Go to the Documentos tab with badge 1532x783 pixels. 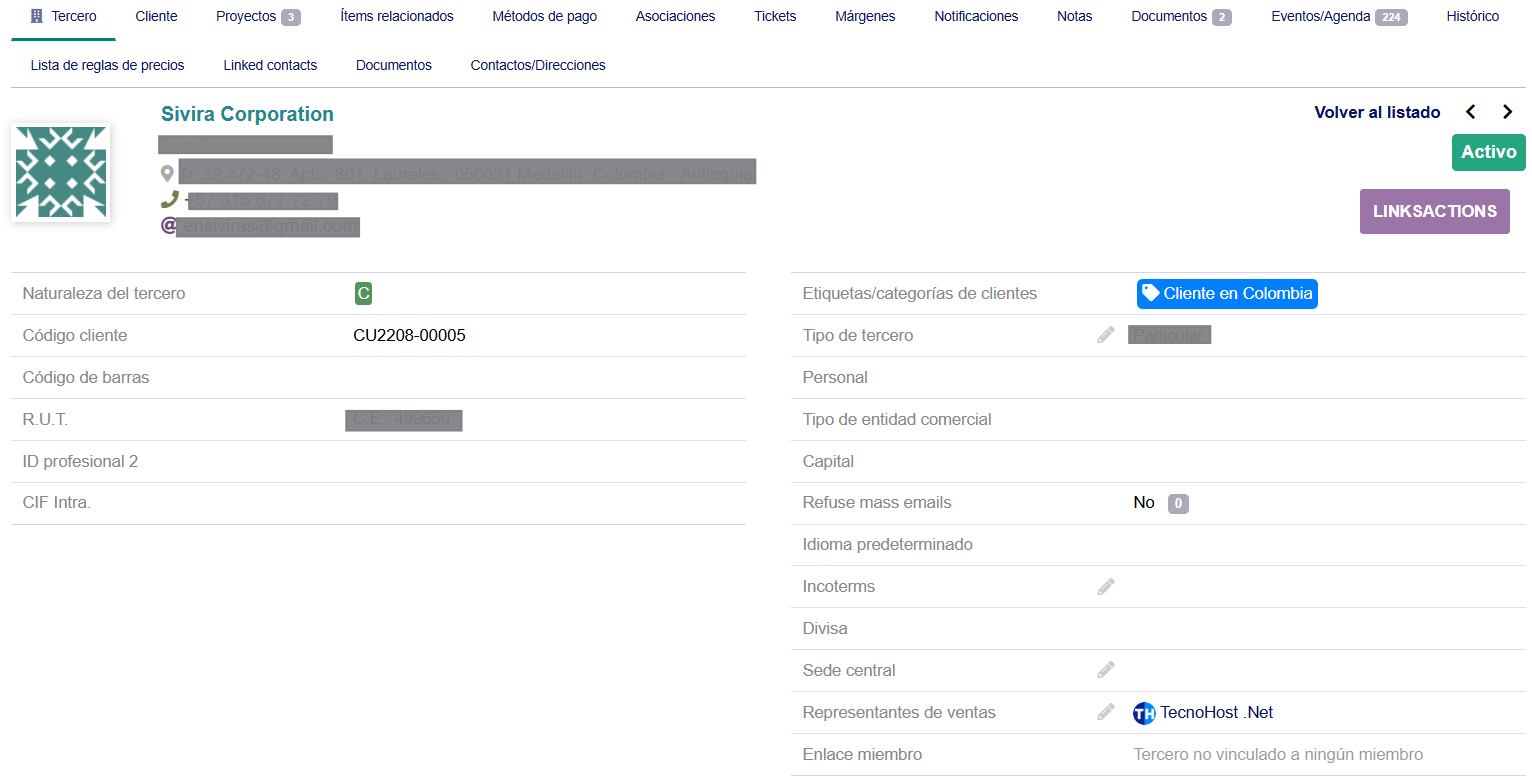coord(1180,17)
